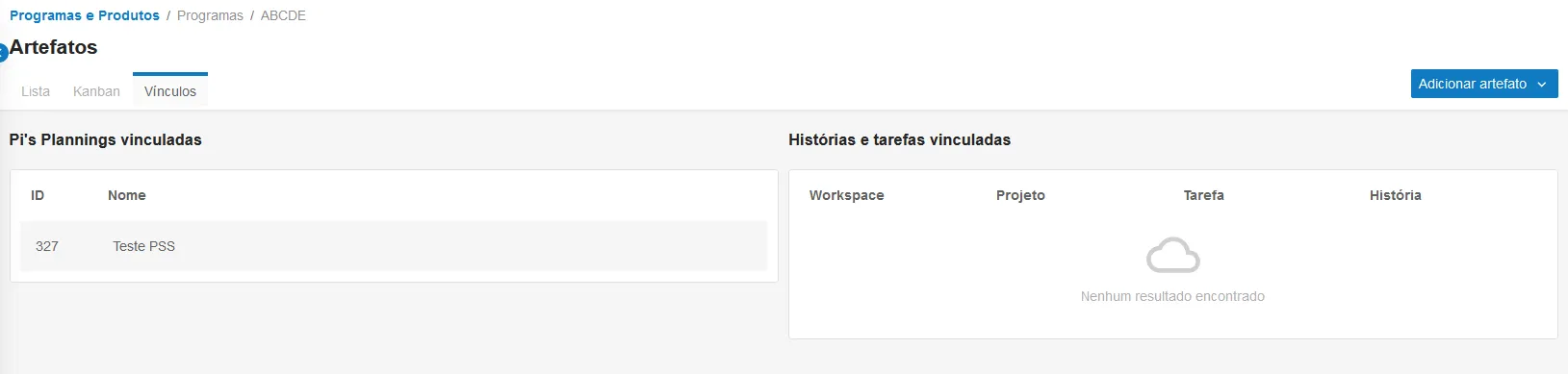
Task: Click the Workspace column header
Action: click(x=846, y=195)
